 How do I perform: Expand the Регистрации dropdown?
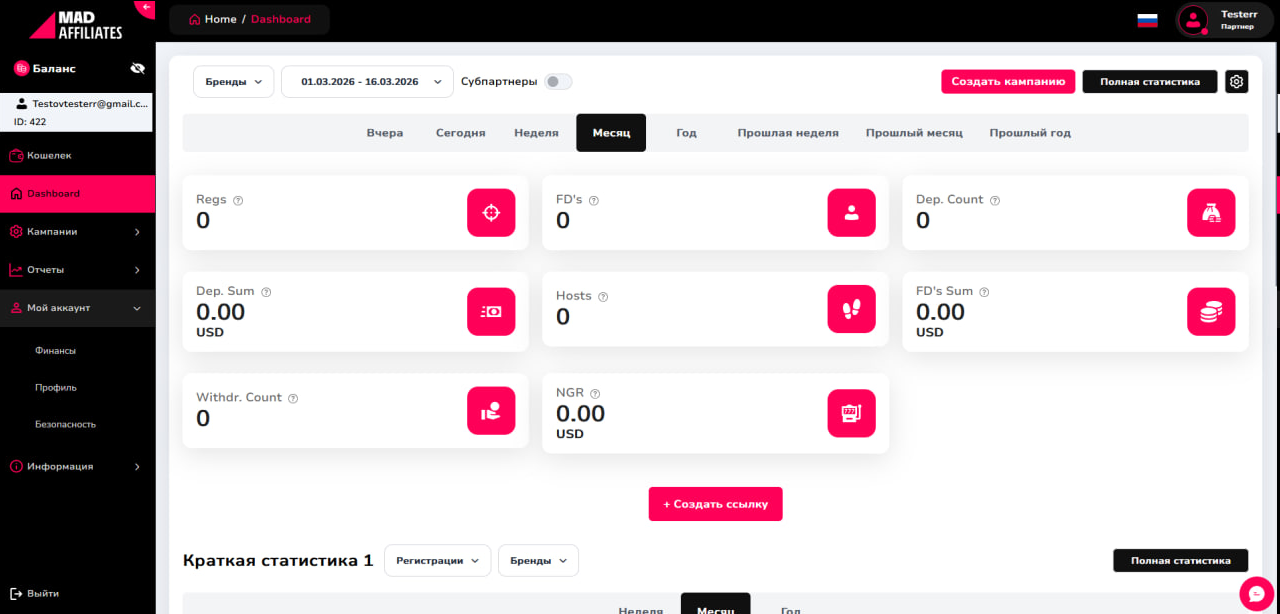point(437,561)
